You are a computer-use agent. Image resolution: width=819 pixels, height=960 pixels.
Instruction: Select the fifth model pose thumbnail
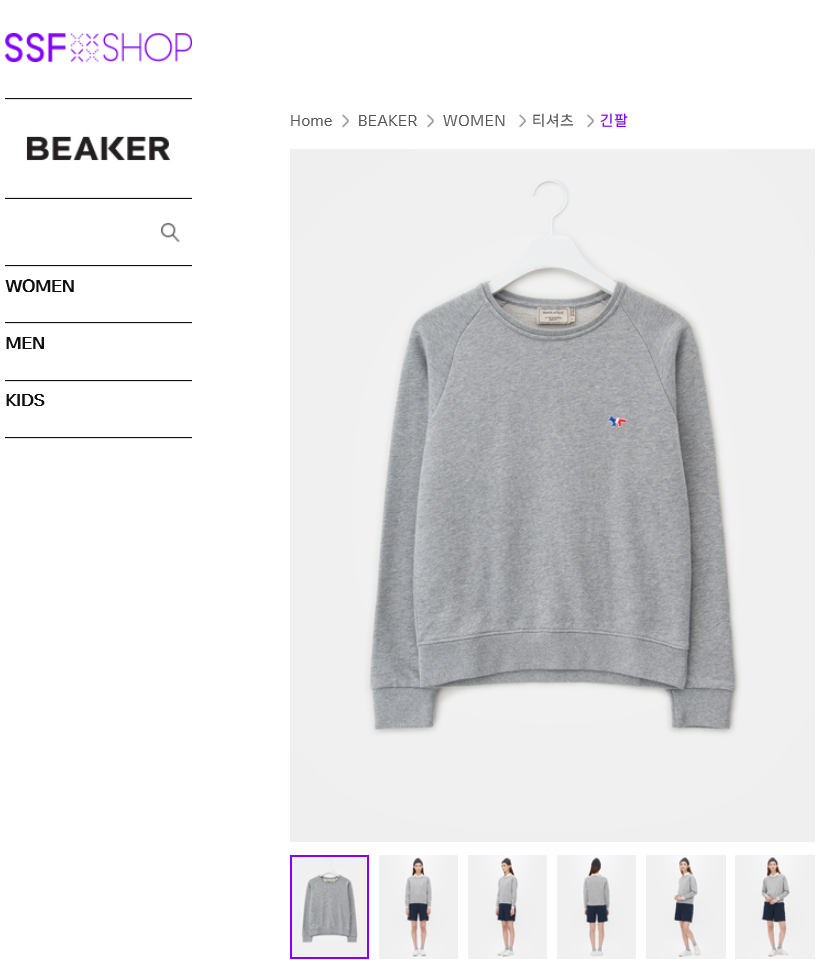686,907
